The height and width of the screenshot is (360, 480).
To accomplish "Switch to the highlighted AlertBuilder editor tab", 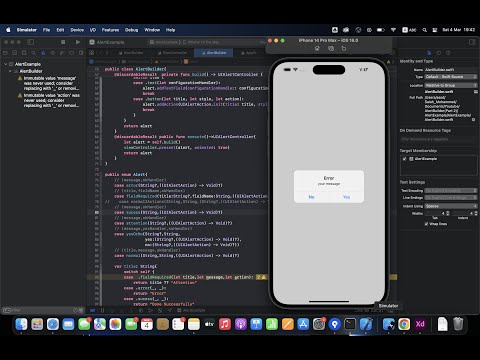I will pos(213,53).
